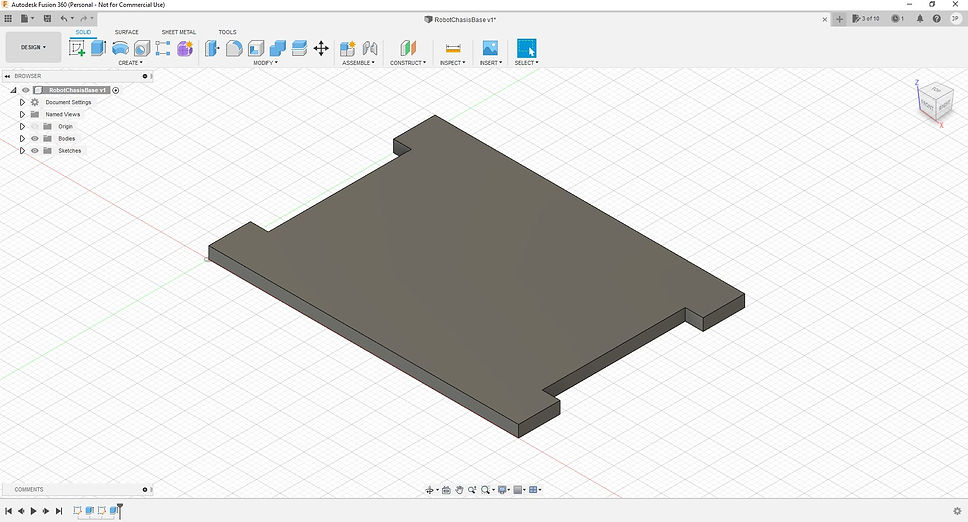Toggle the Origin folder visibility eye
Viewport: 968px width, 522px height.
point(35,126)
